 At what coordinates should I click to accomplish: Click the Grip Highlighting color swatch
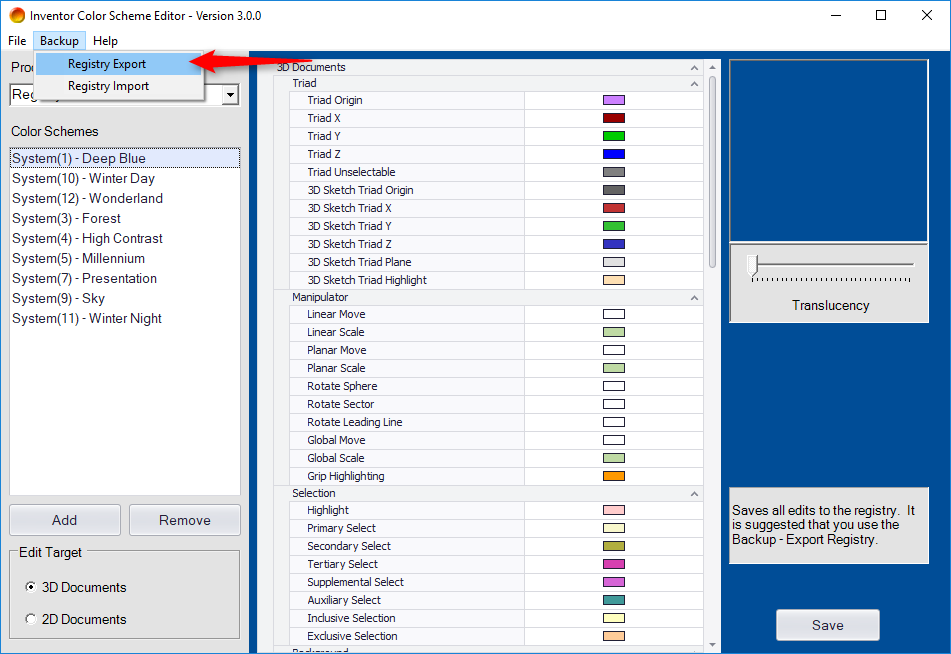[x=614, y=476]
